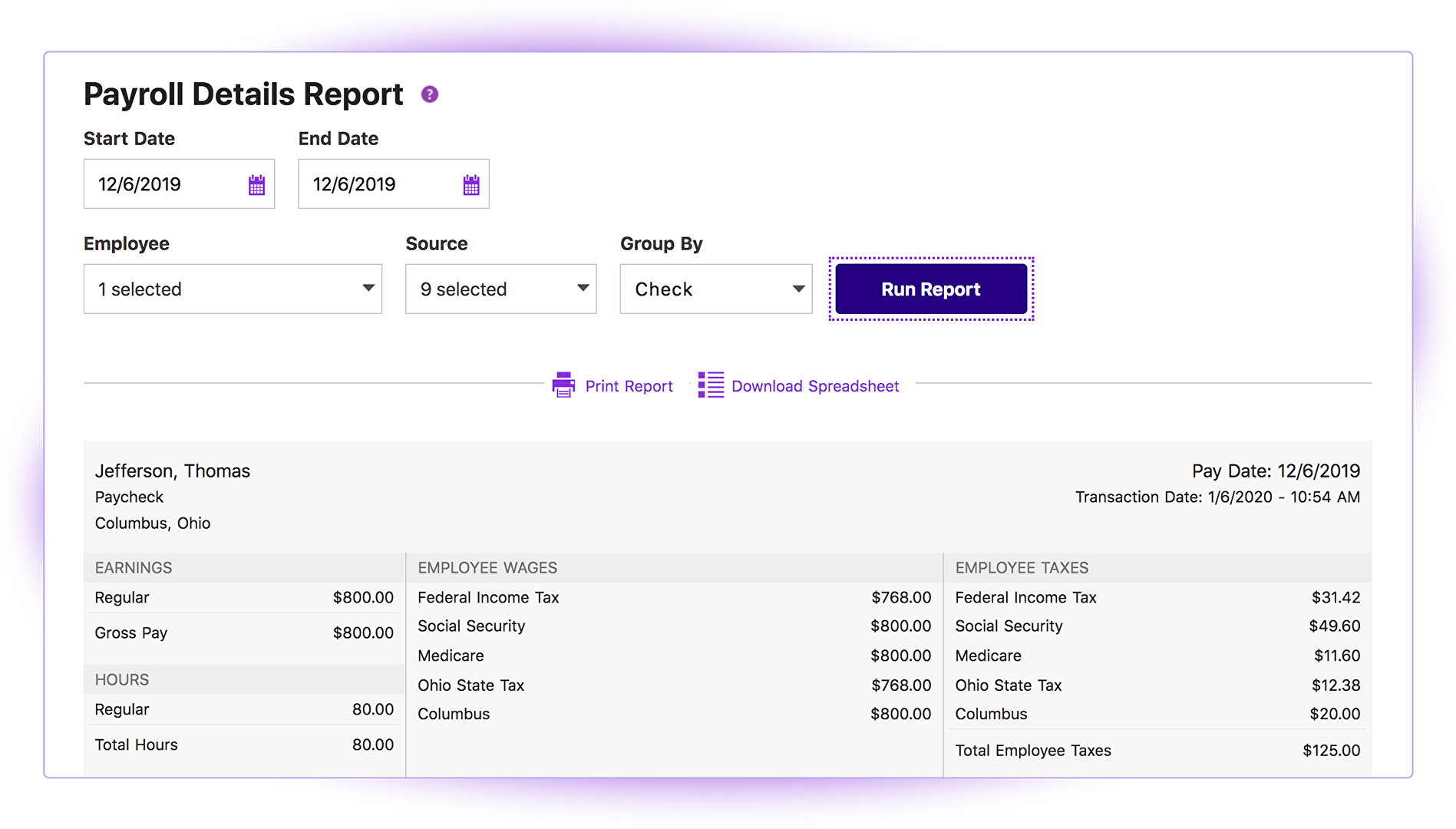This screenshot has height=829, width=1456.
Task: Open the Source dropdown showing 9 selected
Action: pos(500,289)
